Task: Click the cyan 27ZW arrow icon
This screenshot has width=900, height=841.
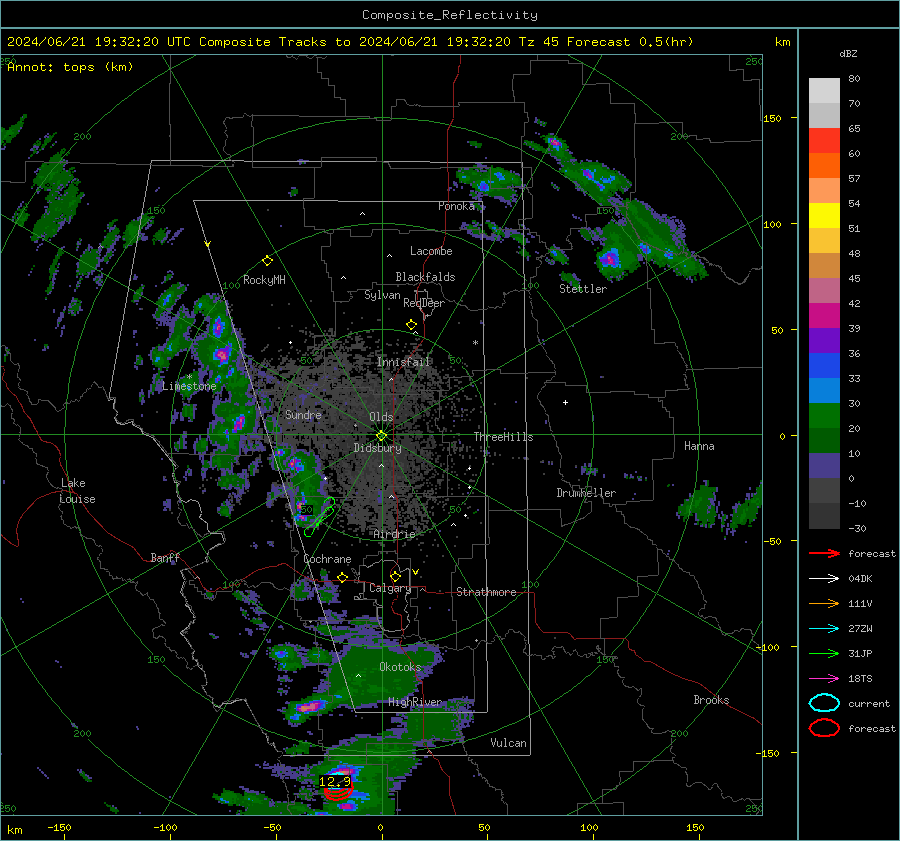Action: click(x=824, y=629)
